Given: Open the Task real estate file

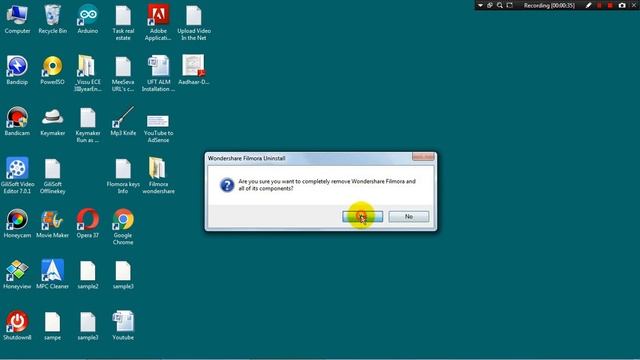Looking at the screenshot, I should pos(123,23).
